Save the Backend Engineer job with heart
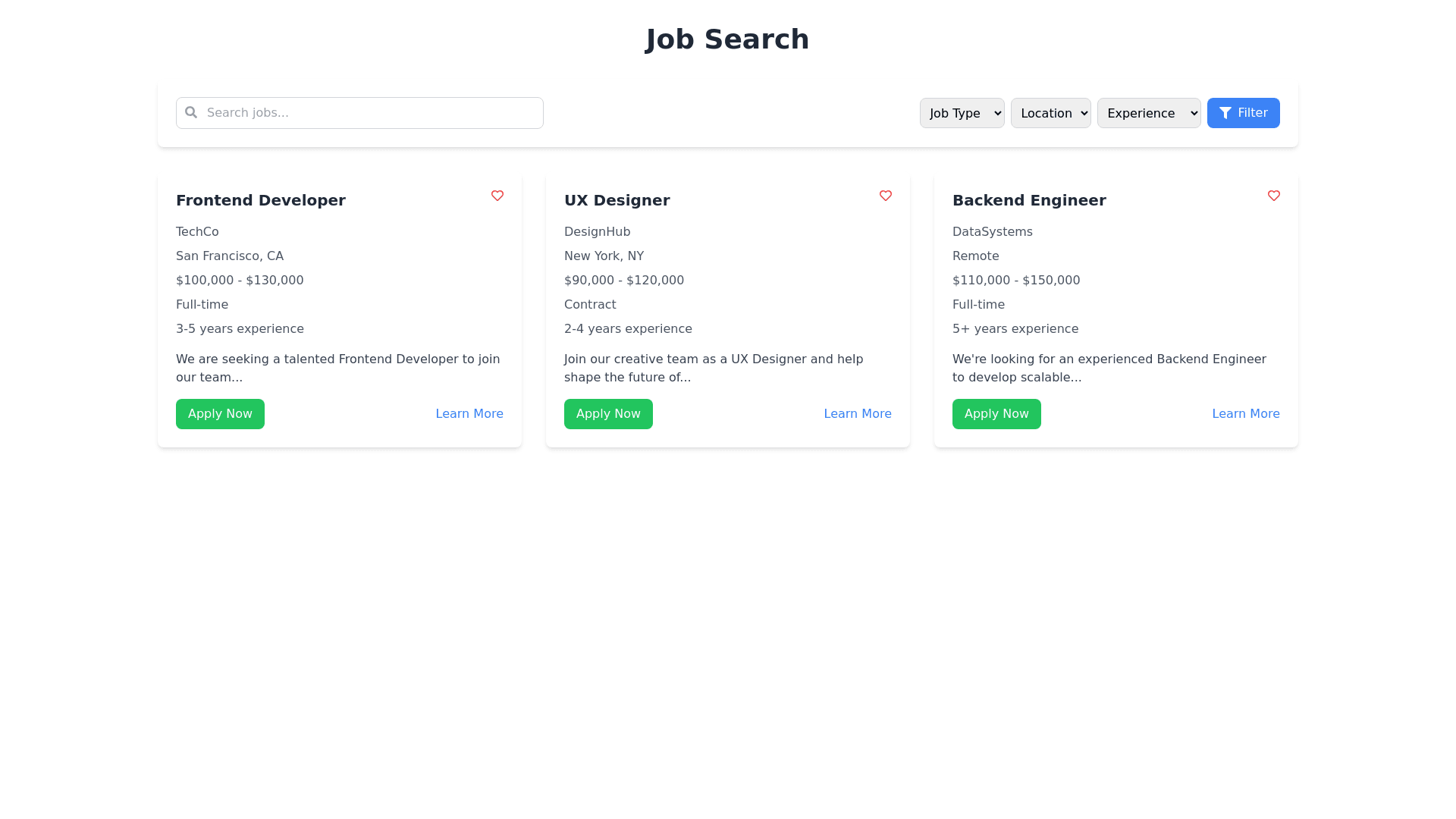1456x819 pixels. tap(1274, 196)
